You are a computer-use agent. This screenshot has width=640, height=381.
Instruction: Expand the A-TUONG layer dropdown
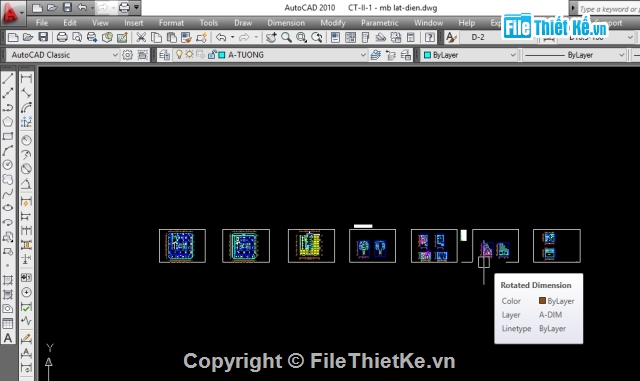point(363,55)
